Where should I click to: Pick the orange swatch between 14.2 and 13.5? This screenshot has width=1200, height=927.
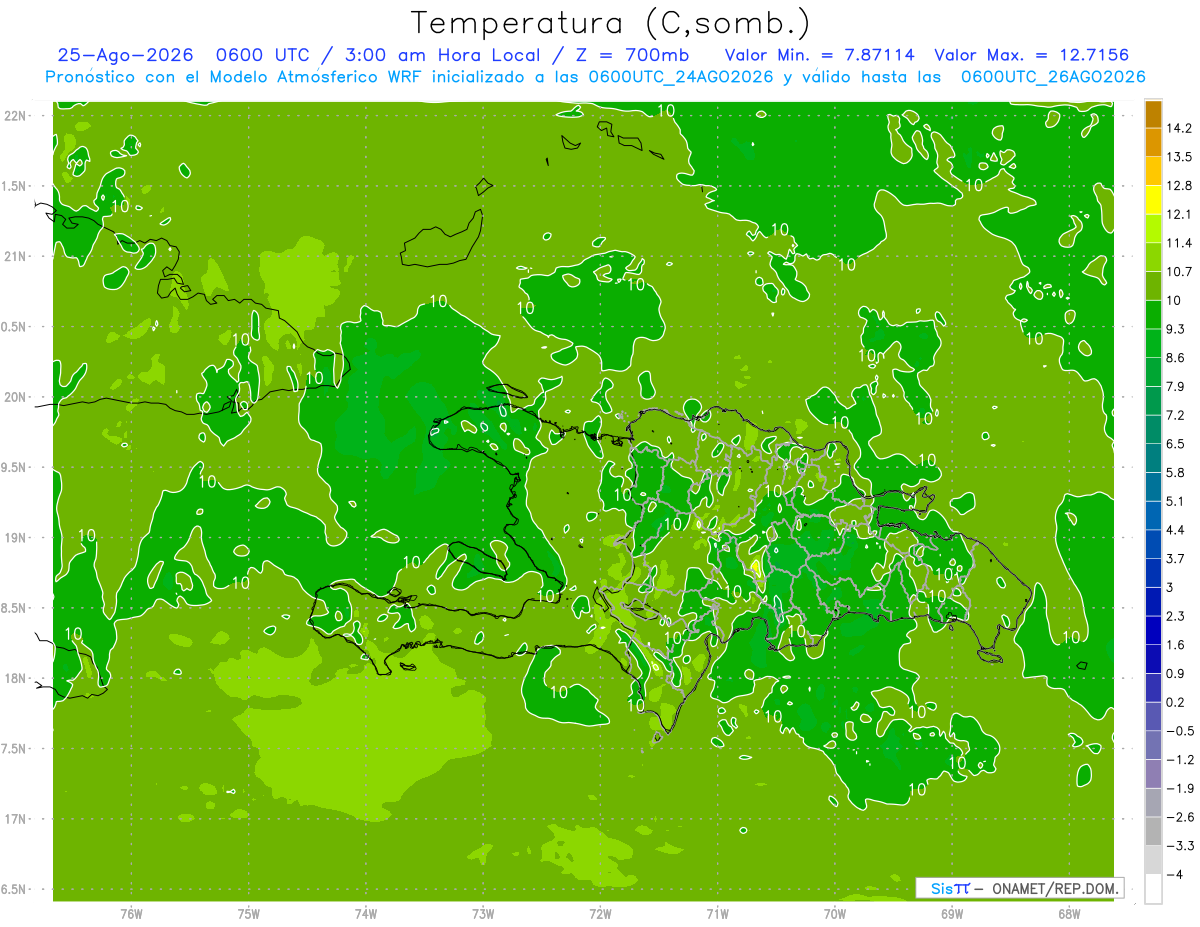point(1153,143)
